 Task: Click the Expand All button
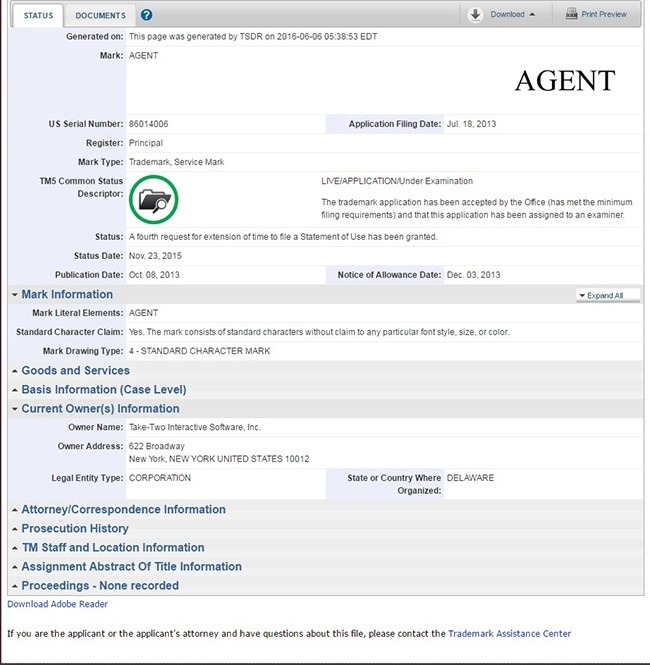(x=608, y=296)
